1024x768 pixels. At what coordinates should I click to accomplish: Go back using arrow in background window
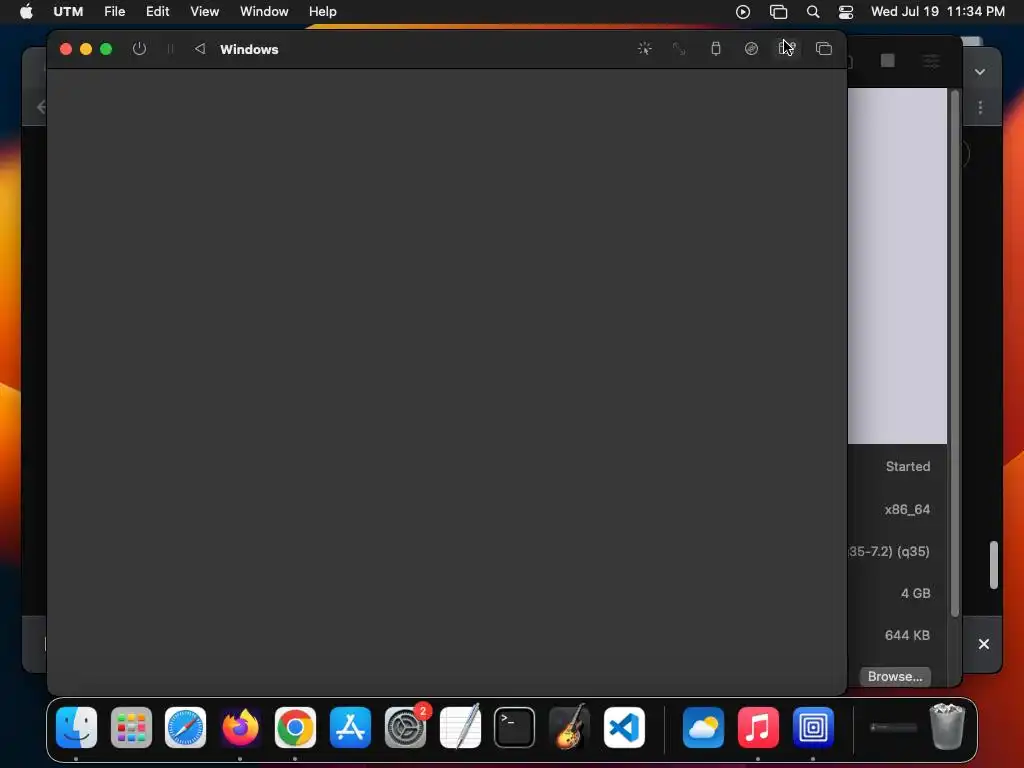pos(41,106)
